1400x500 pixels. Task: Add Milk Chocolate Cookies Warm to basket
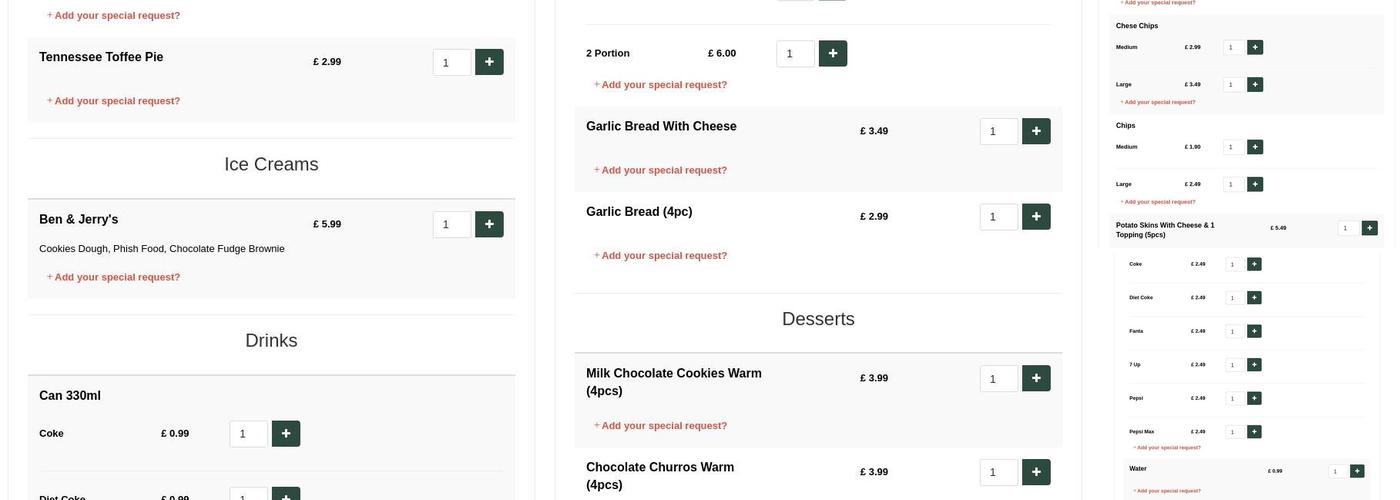[1036, 378]
